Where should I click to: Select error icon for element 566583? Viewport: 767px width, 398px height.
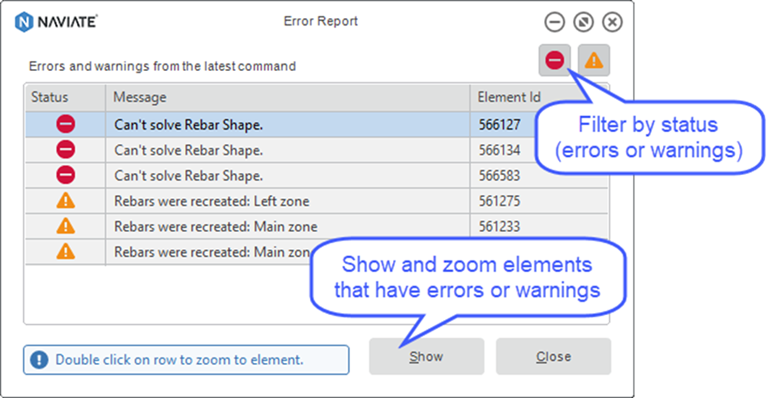tap(66, 175)
